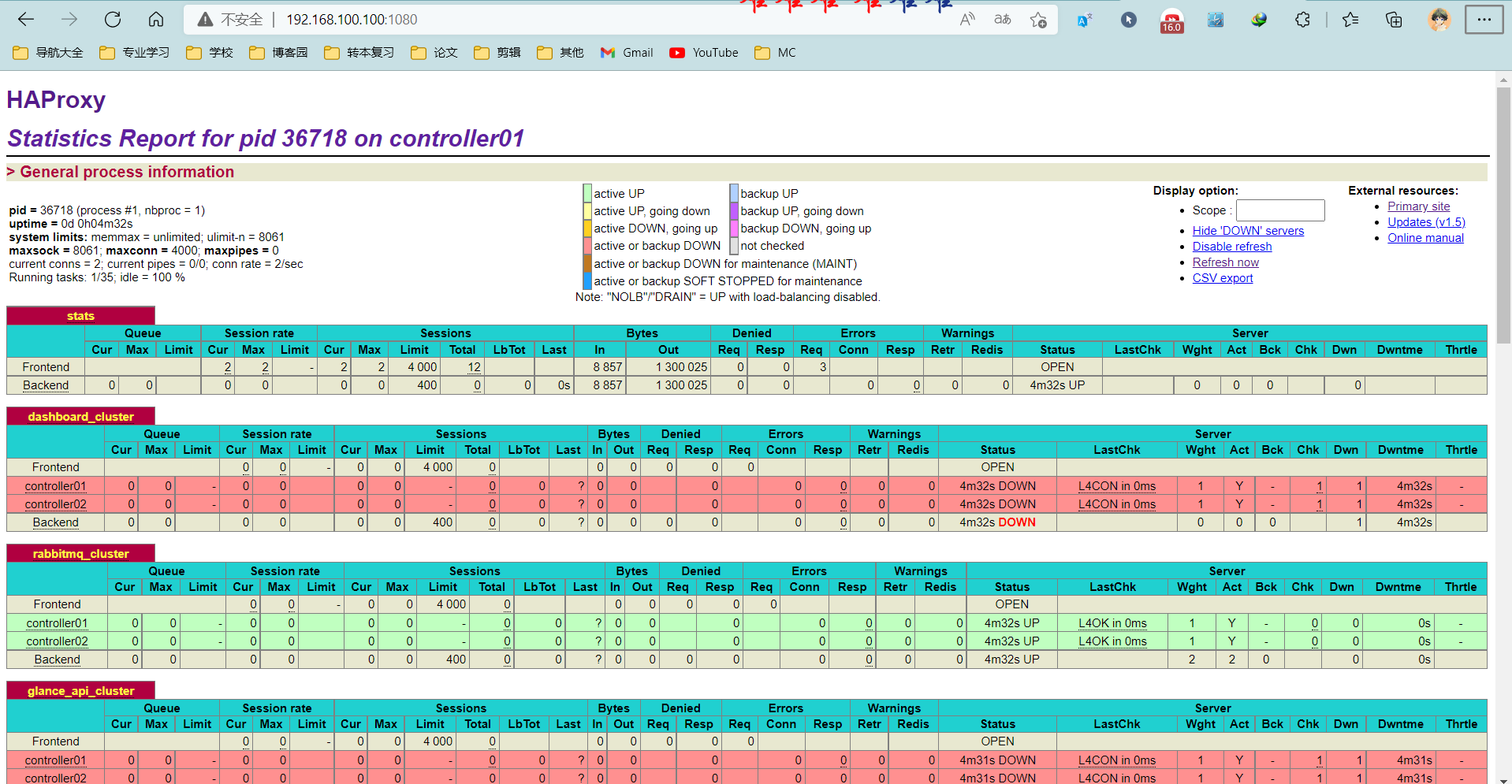Click controller01 in rabbitmq_cluster table
Screen dimensions: 1512x784
[58, 623]
